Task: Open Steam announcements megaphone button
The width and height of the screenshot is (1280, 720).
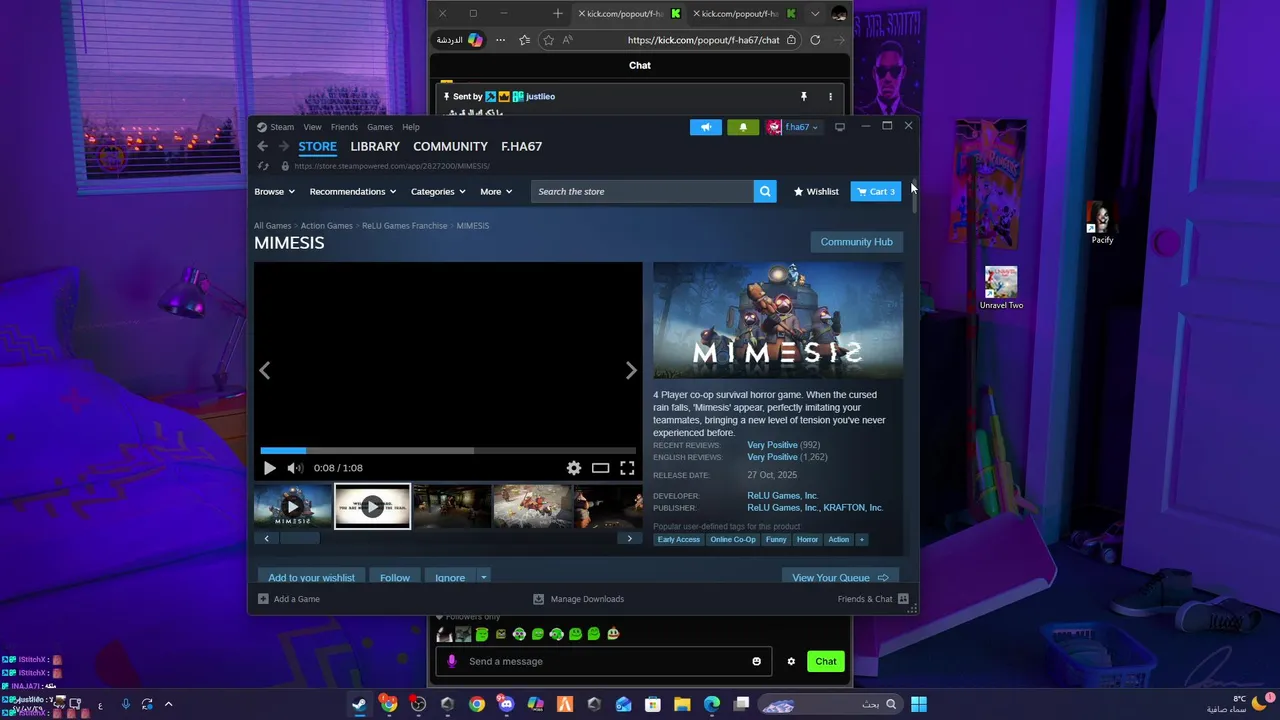Action: pyautogui.click(x=705, y=127)
